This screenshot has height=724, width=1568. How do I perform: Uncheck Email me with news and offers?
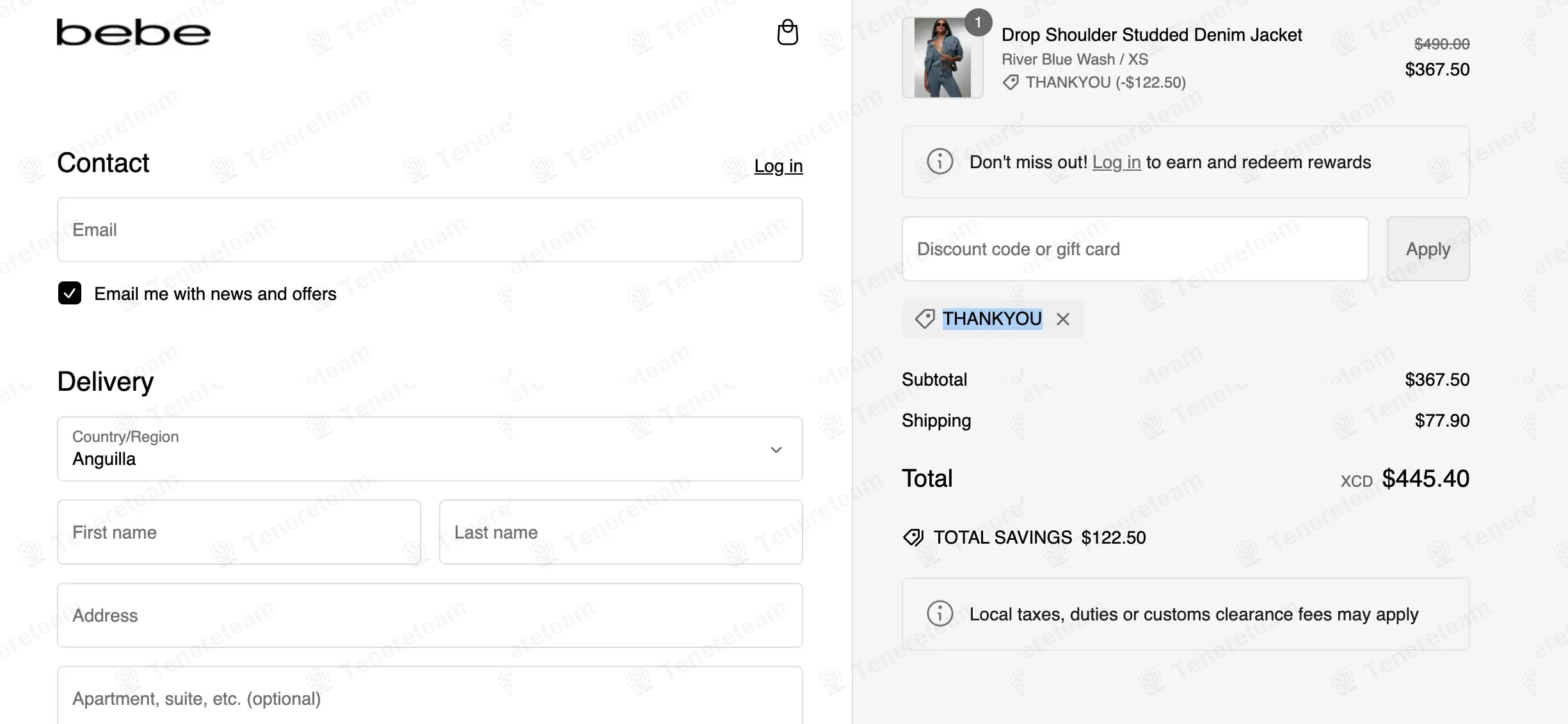(x=70, y=294)
